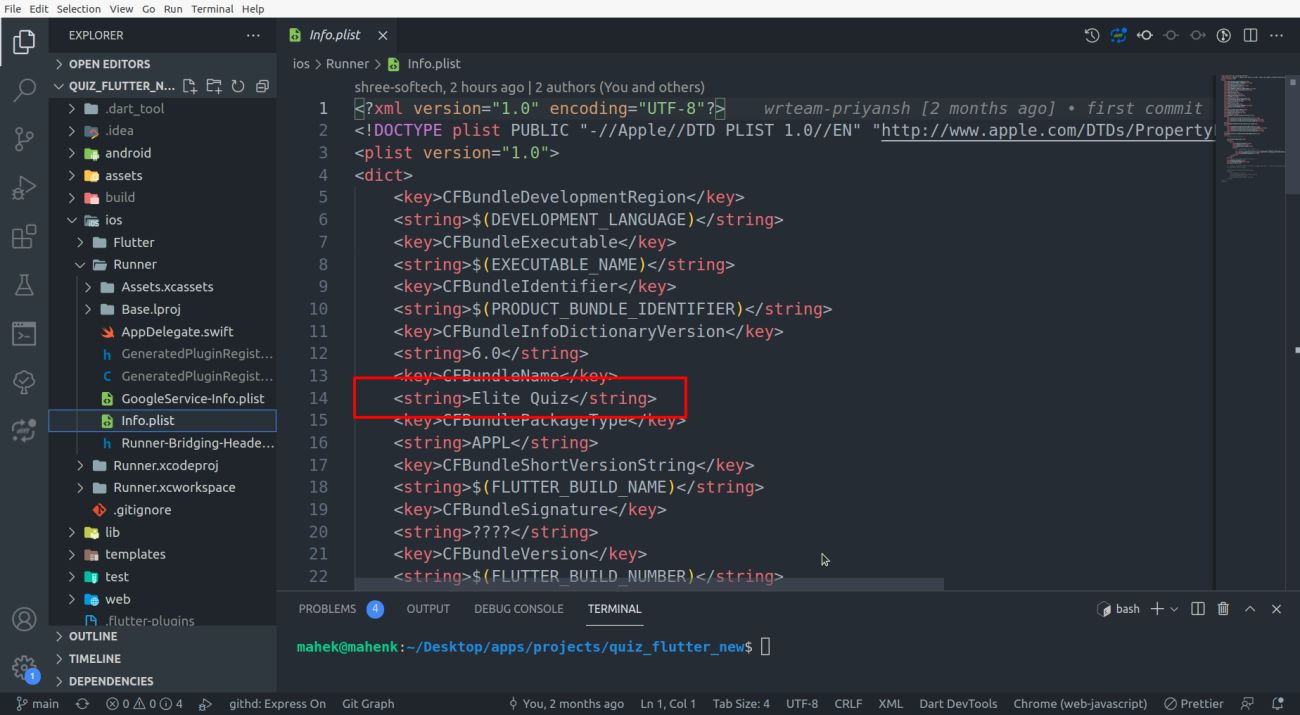The height and width of the screenshot is (715, 1300).
Task: Click new file icon in explorer header
Action: pos(190,86)
